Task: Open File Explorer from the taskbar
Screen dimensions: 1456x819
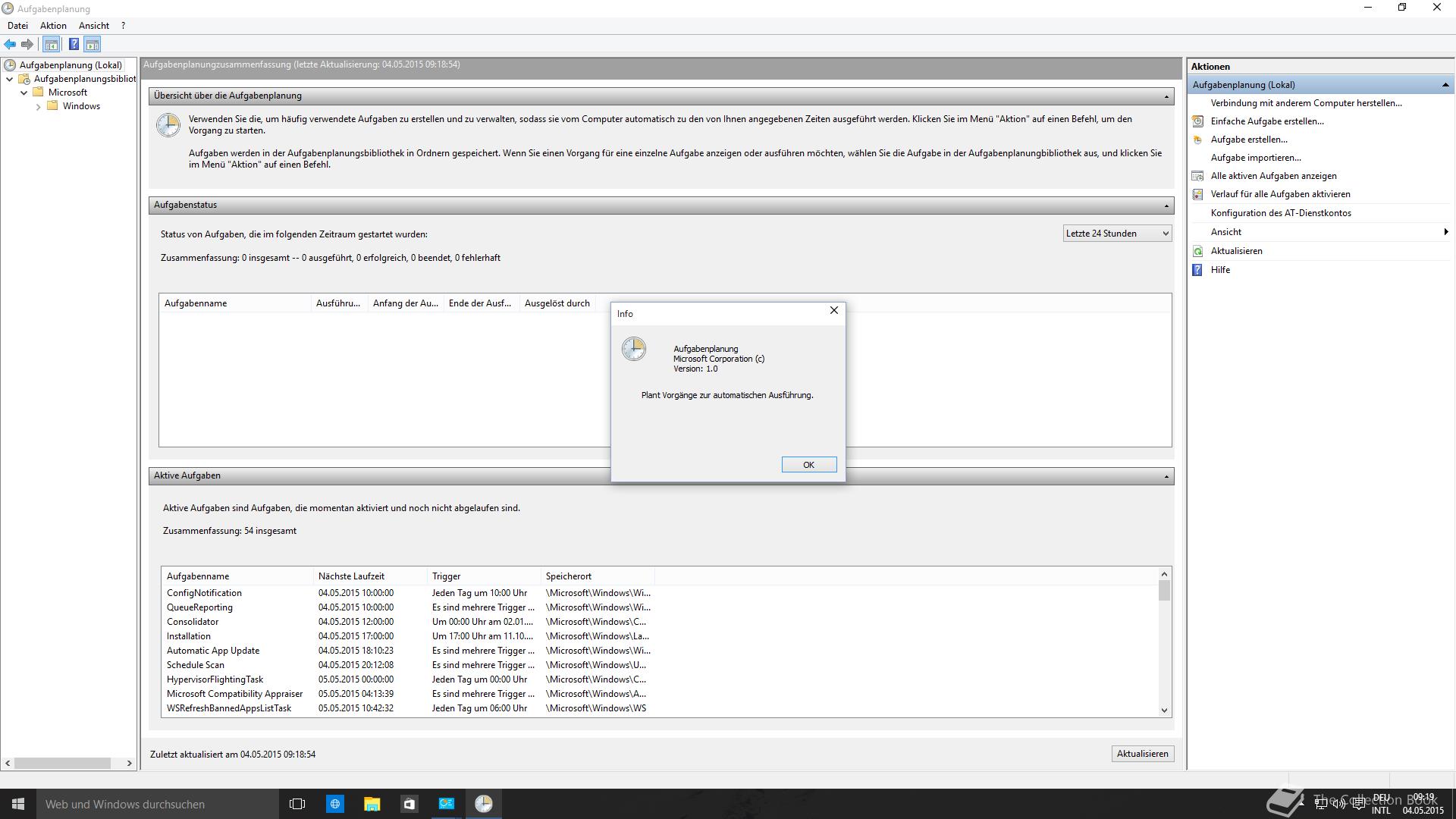Action: pyautogui.click(x=372, y=804)
